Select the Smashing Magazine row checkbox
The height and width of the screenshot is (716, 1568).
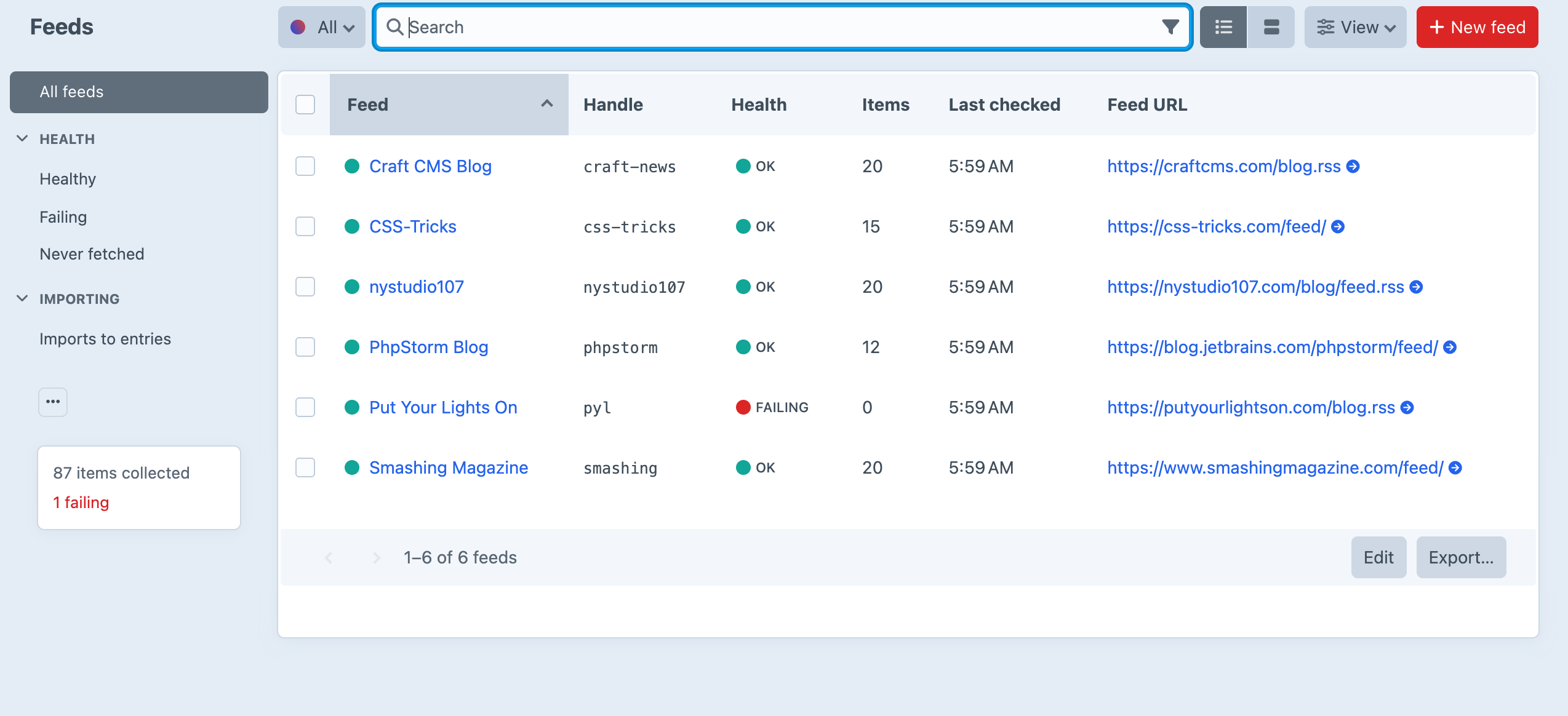click(x=305, y=467)
